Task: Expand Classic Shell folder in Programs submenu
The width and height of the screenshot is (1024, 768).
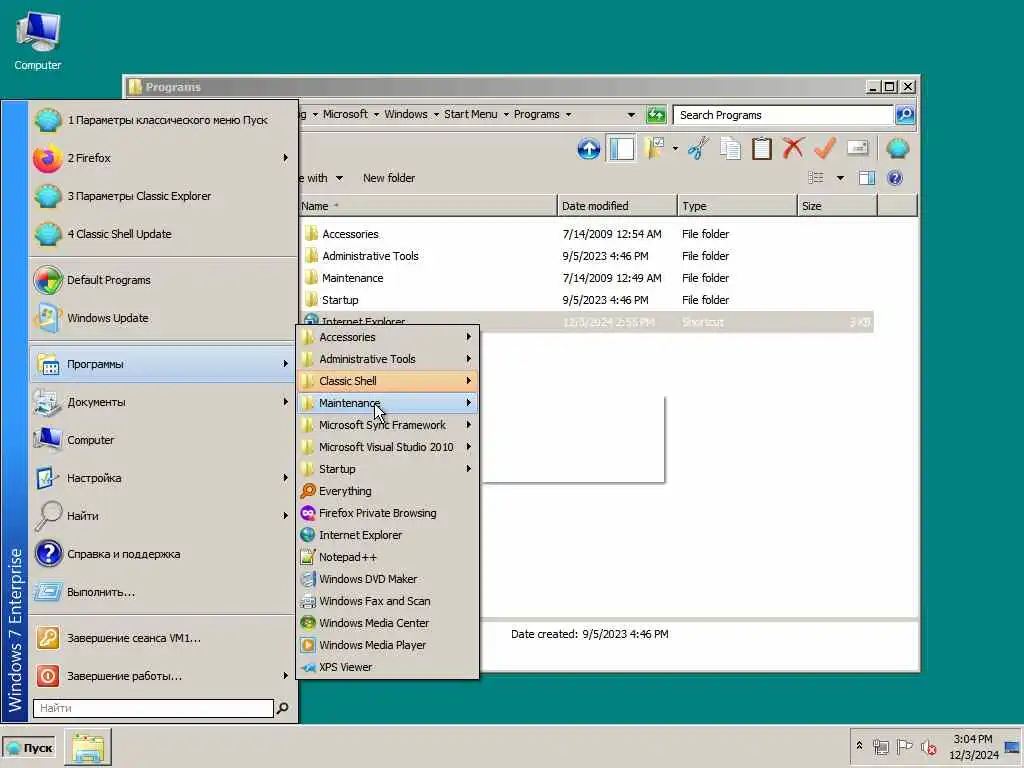Action: point(388,381)
